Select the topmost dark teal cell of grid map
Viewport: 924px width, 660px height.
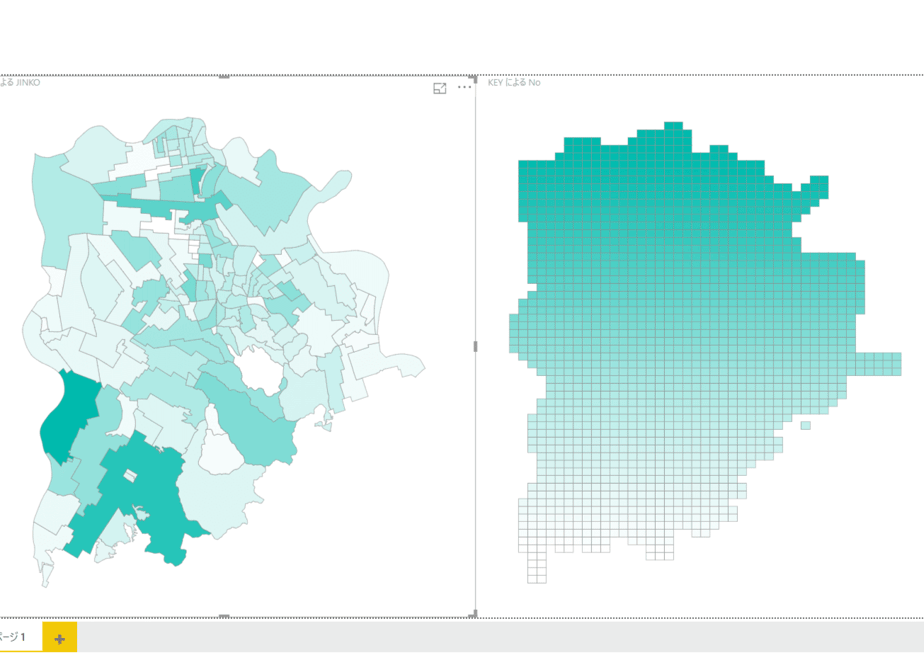click(x=674, y=126)
